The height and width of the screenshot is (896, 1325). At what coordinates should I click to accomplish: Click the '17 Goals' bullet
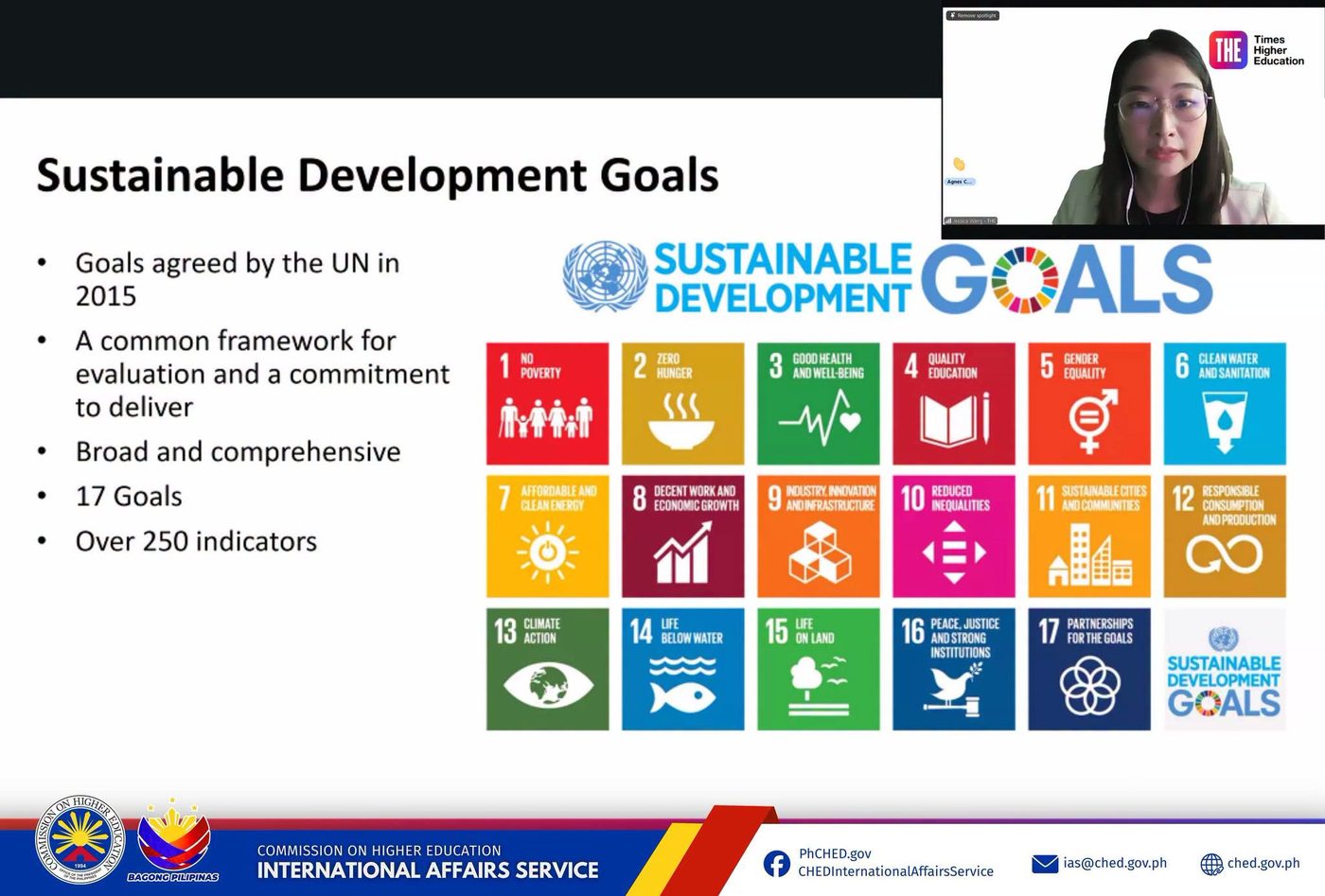tap(129, 497)
